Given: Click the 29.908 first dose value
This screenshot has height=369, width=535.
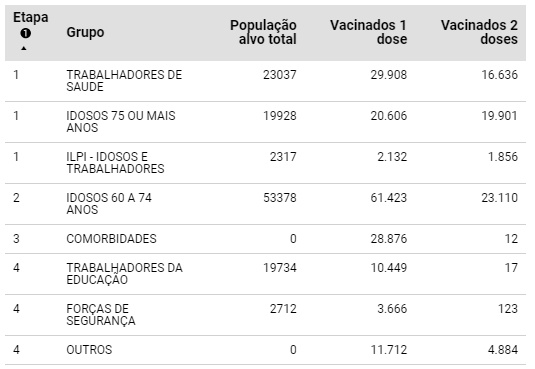Looking at the screenshot, I should [389, 75].
